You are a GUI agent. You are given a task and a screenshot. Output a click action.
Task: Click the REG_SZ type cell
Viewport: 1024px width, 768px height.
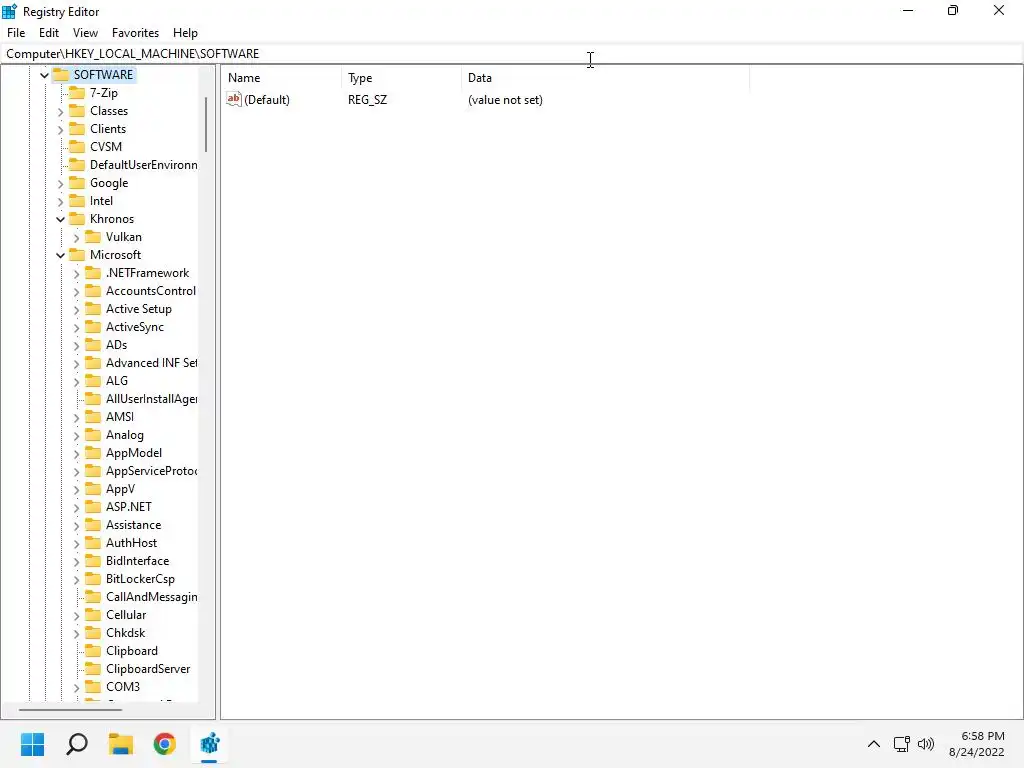tap(367, 100)
